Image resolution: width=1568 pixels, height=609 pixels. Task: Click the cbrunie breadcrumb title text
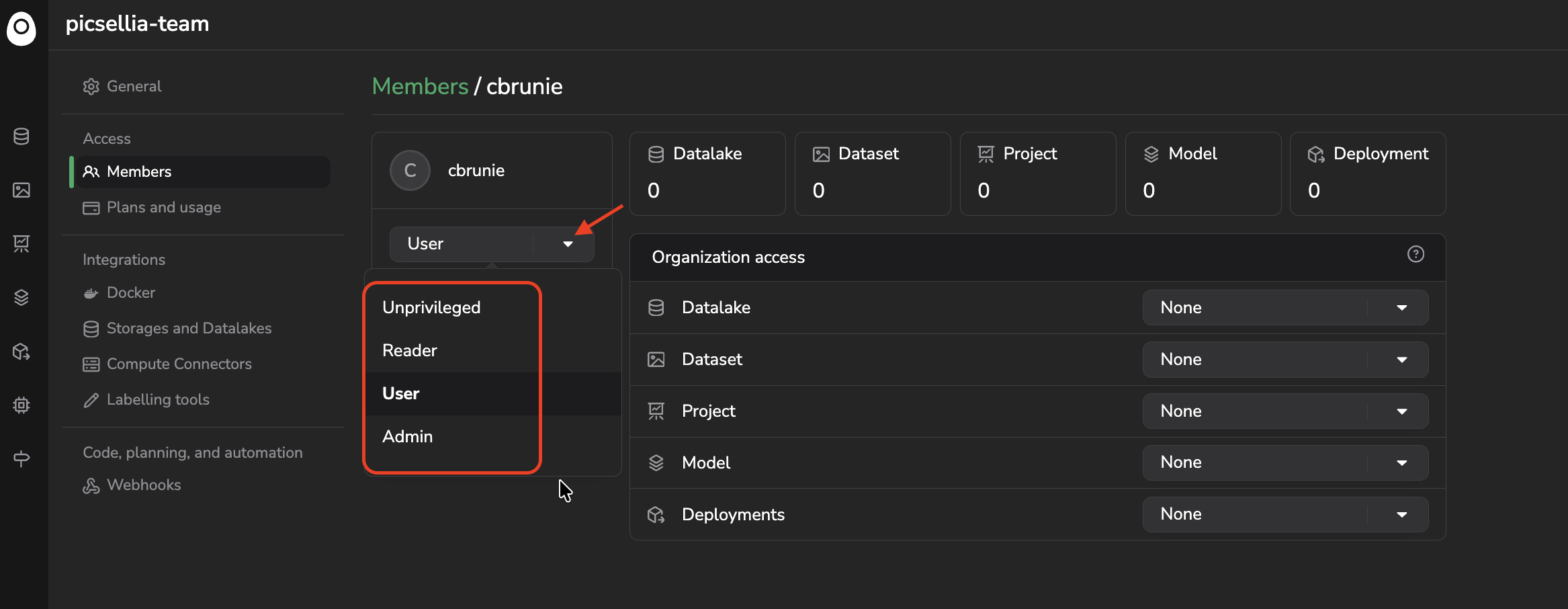click(525, 86)
